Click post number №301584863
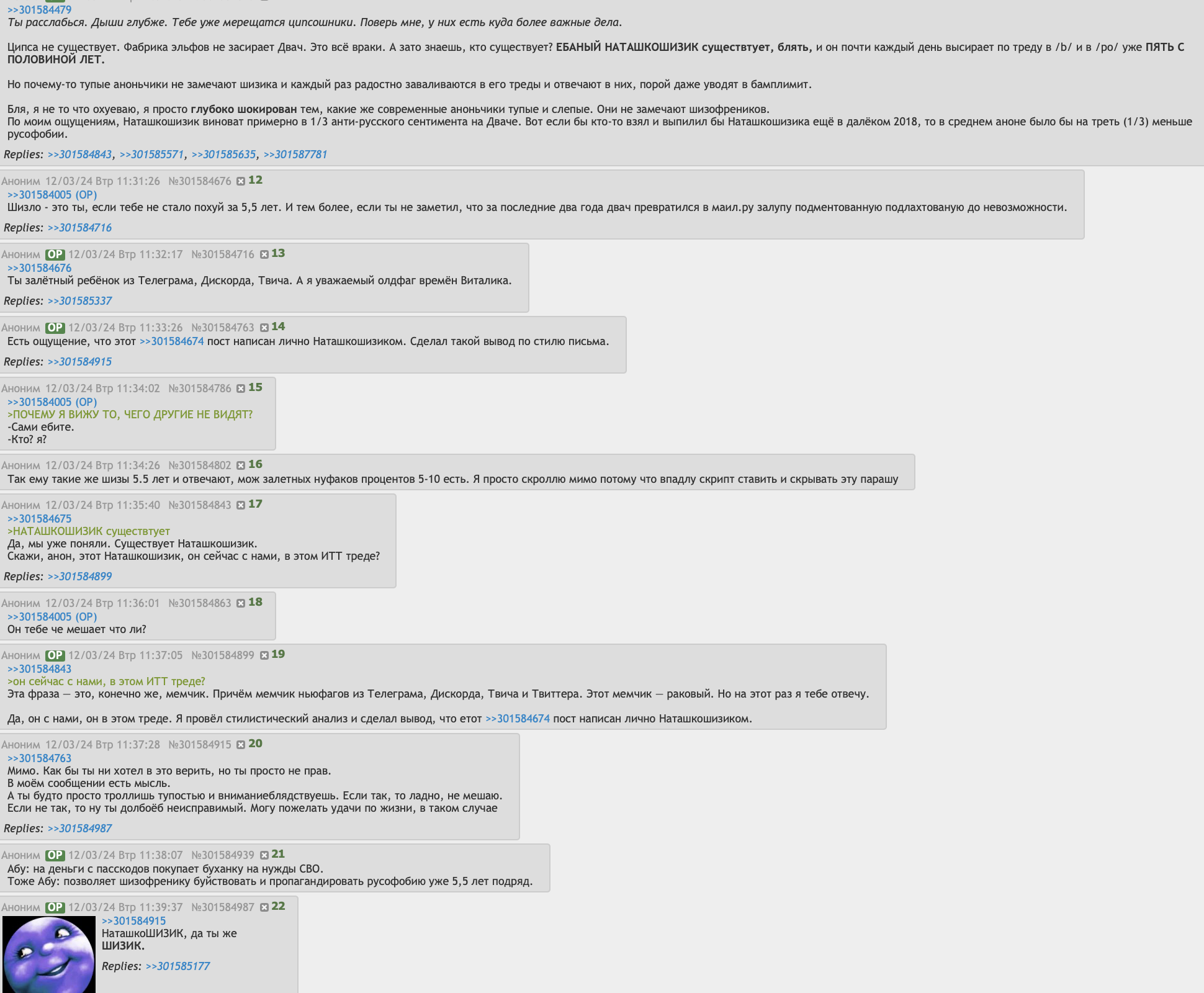This screenshot has height=993, width=1204. click(200, 603)
